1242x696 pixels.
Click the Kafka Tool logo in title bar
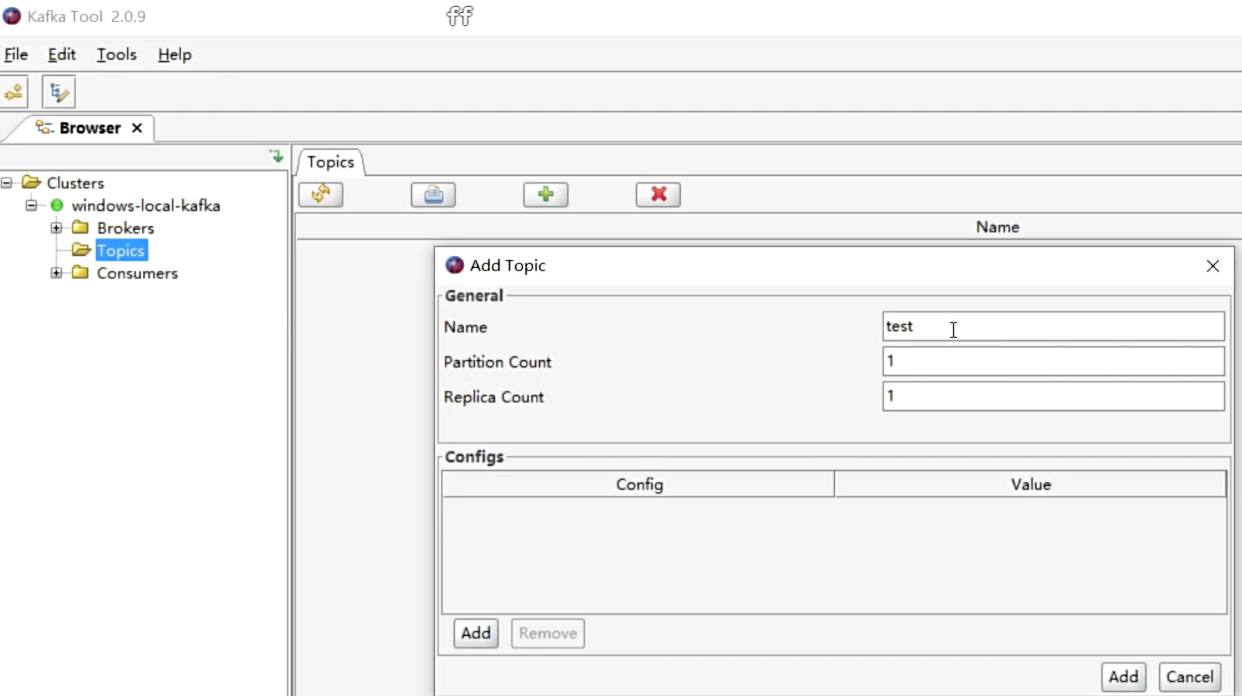pos(12,16)
